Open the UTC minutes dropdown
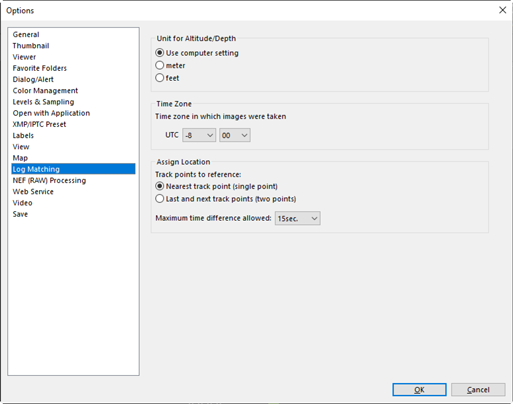 click(235, 135)
